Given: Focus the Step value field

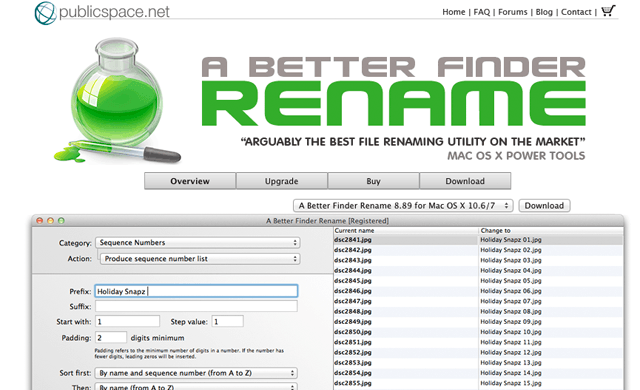Looking at the screenshot, I should (x=228, y=321).
